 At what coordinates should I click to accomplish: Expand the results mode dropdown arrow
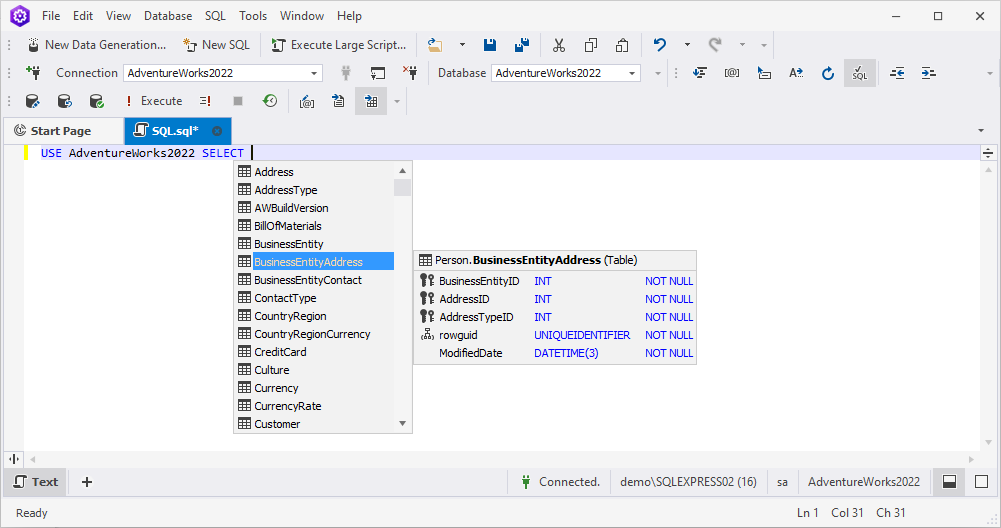396,101
